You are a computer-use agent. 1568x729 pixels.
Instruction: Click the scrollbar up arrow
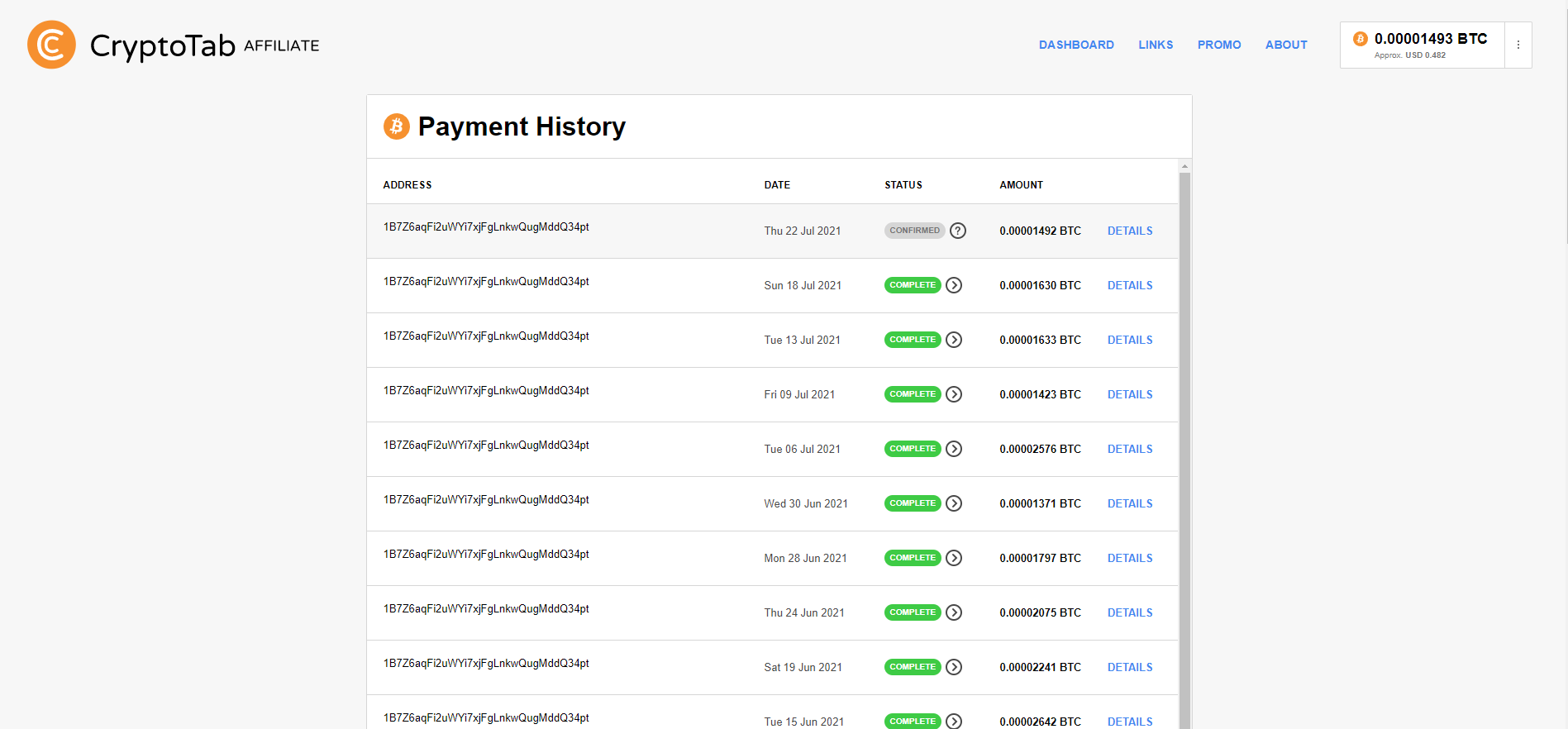click(x=1184, y=166)
